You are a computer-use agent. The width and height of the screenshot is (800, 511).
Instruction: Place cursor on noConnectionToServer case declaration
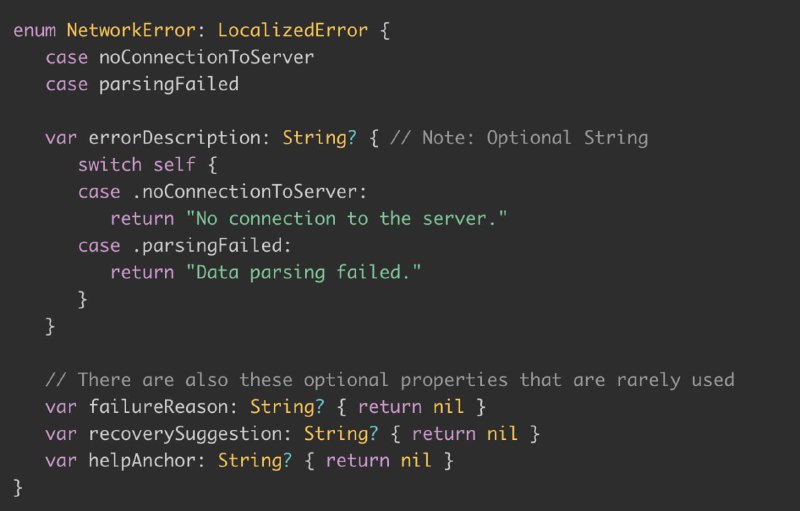click(206, 57)
